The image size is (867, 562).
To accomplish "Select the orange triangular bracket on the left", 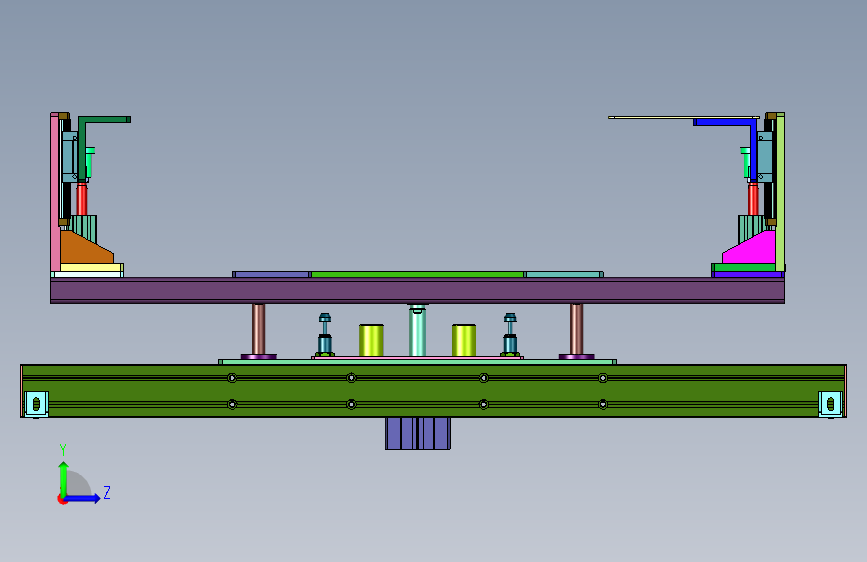I will [85, 248].
